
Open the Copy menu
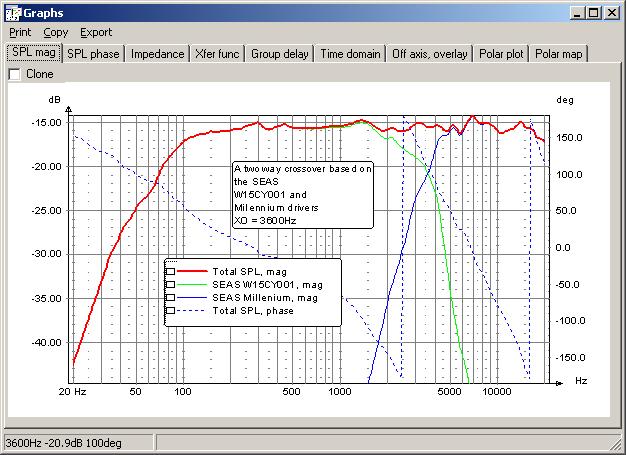[55, 32]
